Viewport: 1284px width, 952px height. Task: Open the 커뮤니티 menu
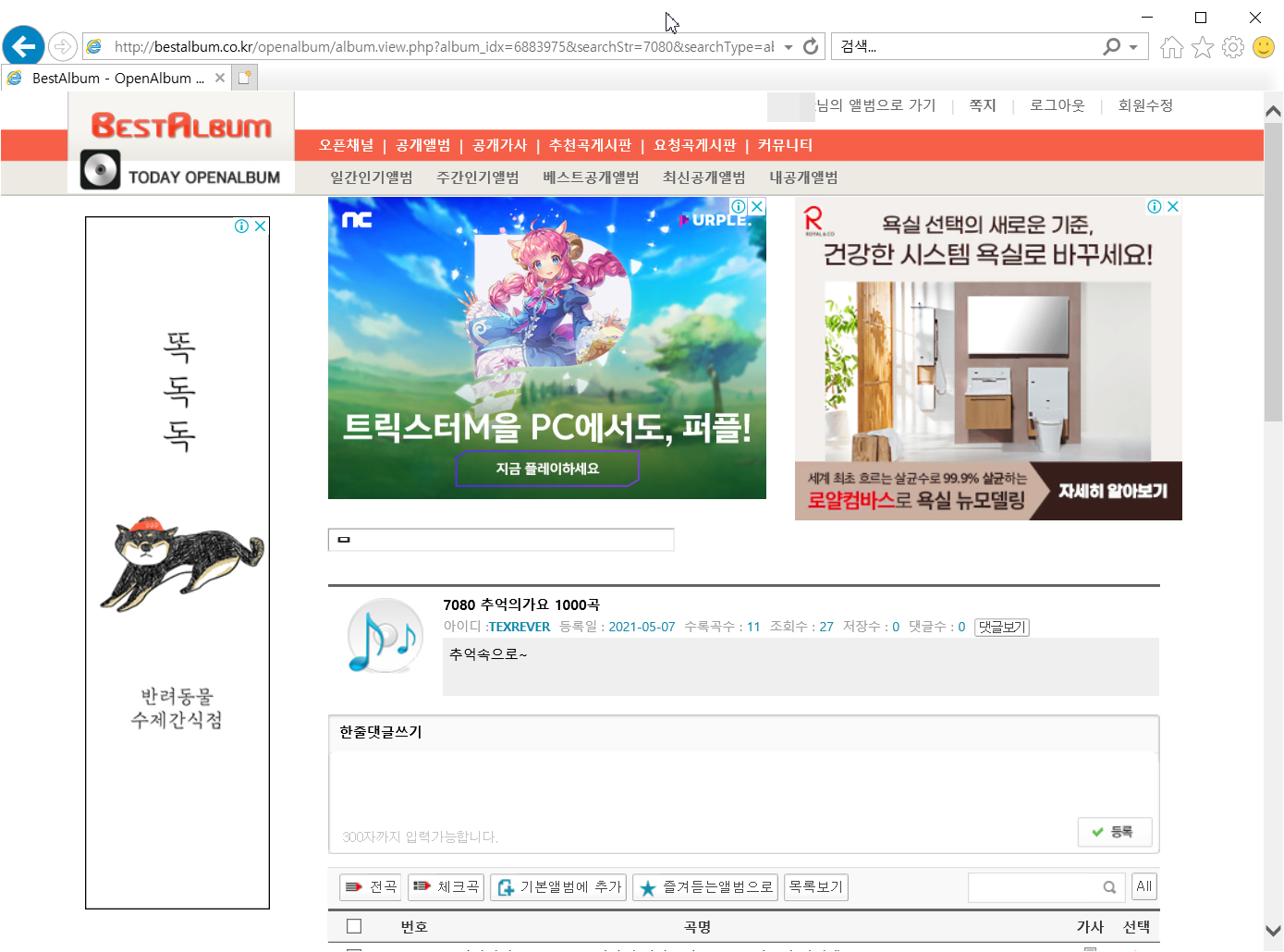(785, 145)
